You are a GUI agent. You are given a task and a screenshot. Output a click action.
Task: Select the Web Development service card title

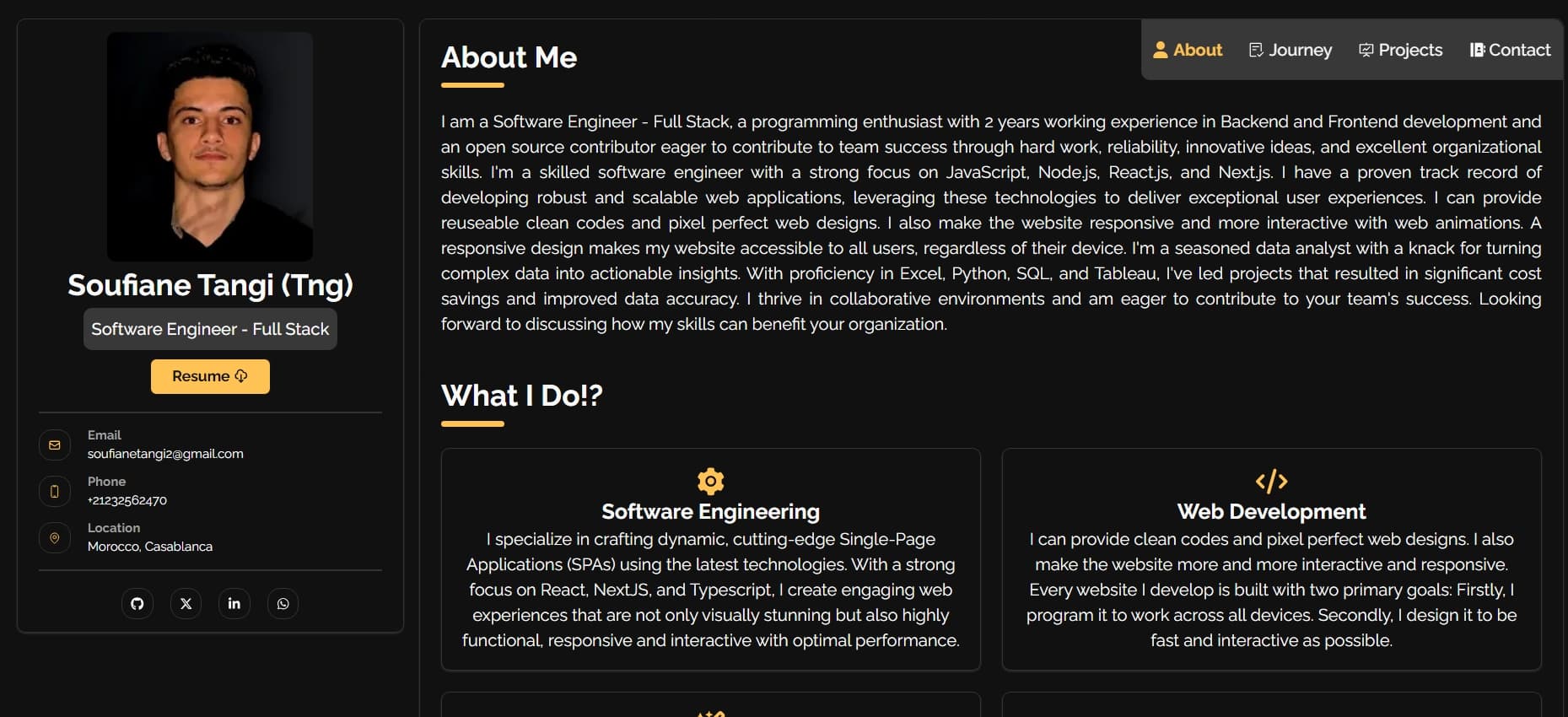(1271, 511)
